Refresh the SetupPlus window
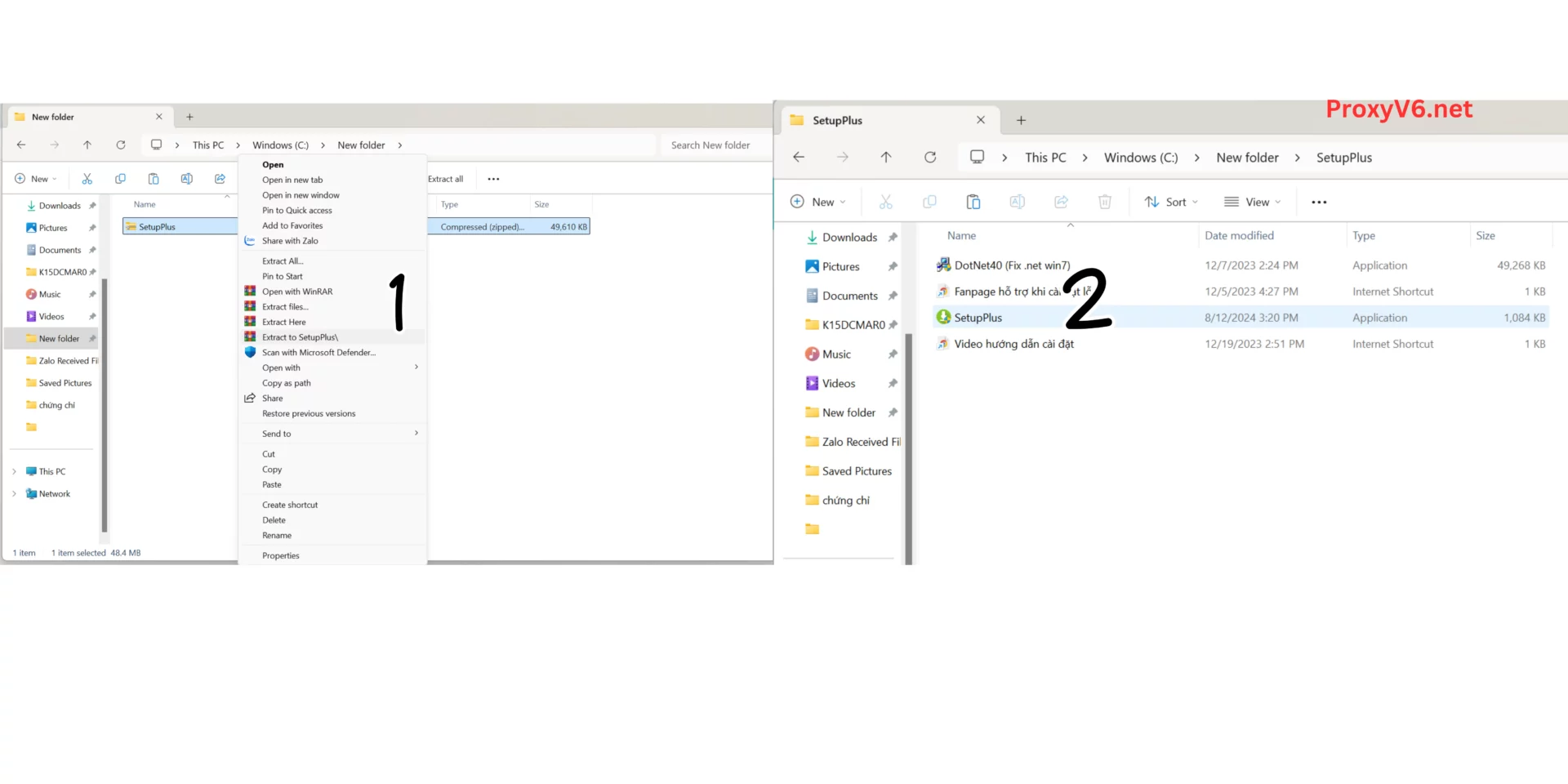The height and width of the screenshot is (784, 1568). coord(930,157)
